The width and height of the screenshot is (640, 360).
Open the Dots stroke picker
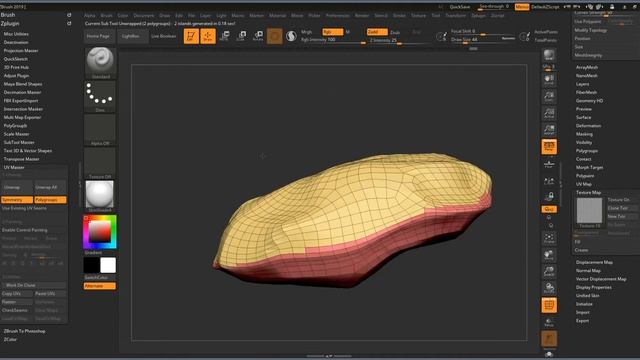point(100,96)
